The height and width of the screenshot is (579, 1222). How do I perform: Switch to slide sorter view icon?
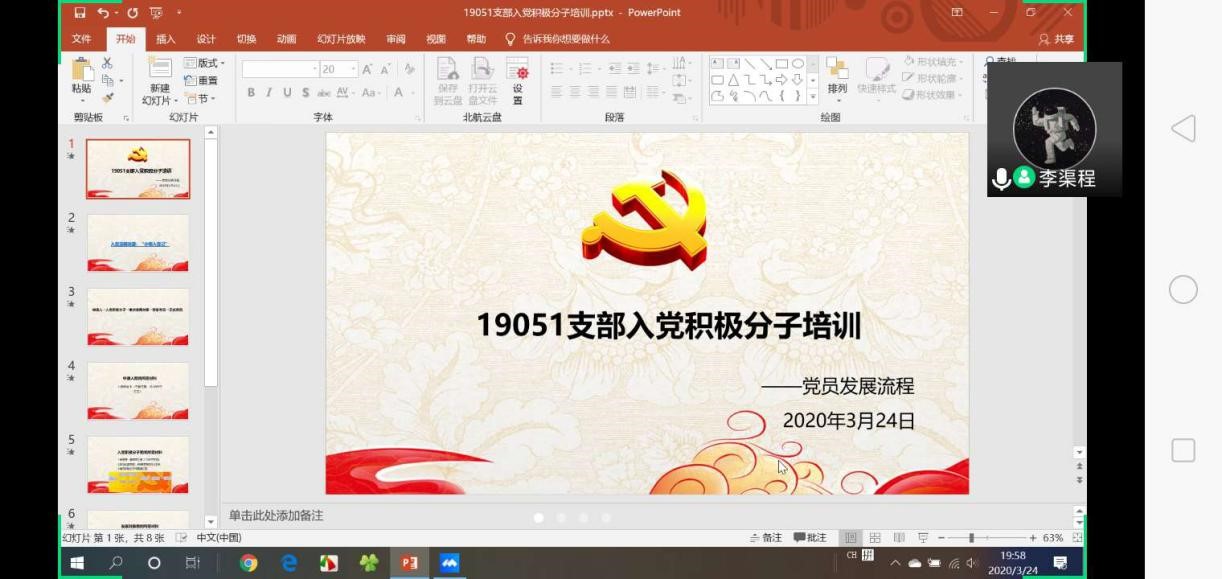point(875,538)
